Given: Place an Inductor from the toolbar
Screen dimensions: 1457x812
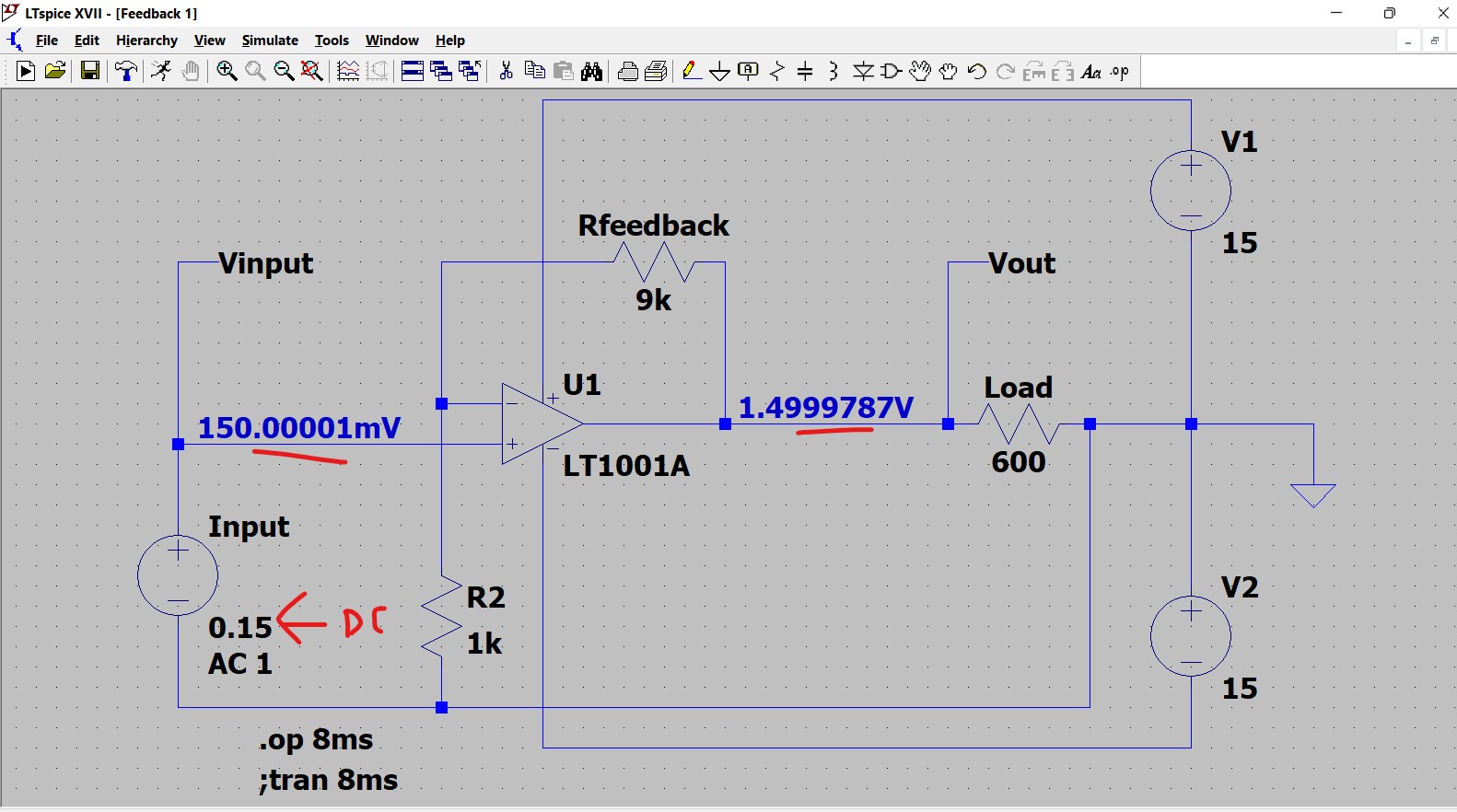Looking at the screenshot, I should [x=833, y=71].
